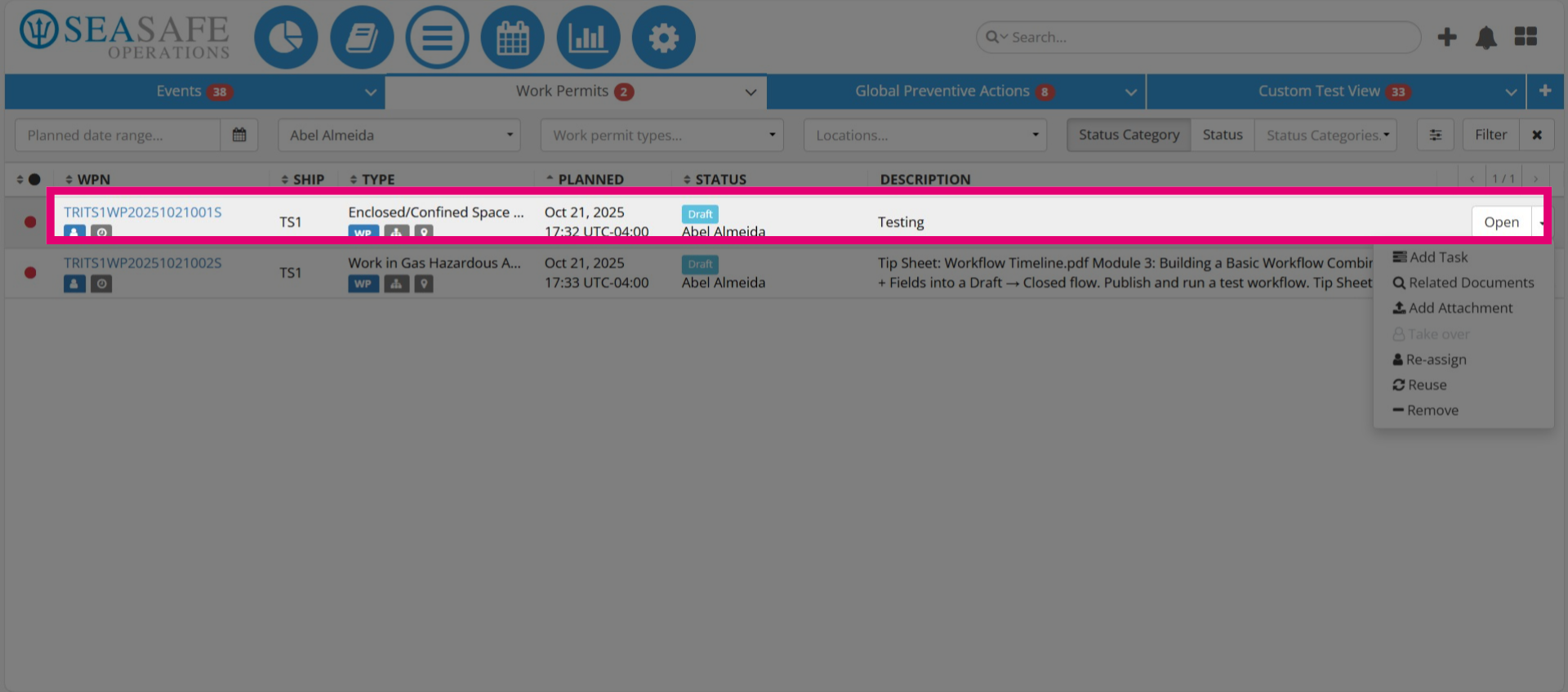Image resolution: width=1568 pixels, height=692 pixels.
Task: Click the WP badge in Gas Hazardous row
Action: [363, 283]
